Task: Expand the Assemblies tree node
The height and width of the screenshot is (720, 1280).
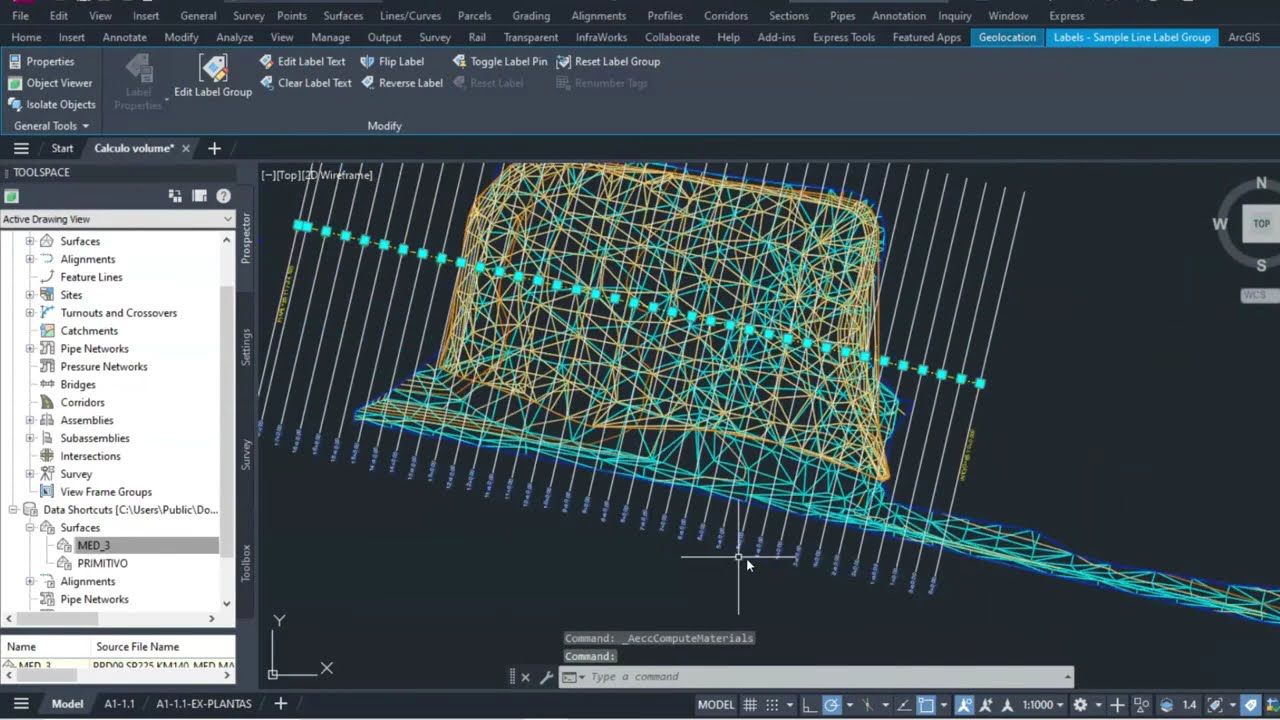Action: [29, 420]
